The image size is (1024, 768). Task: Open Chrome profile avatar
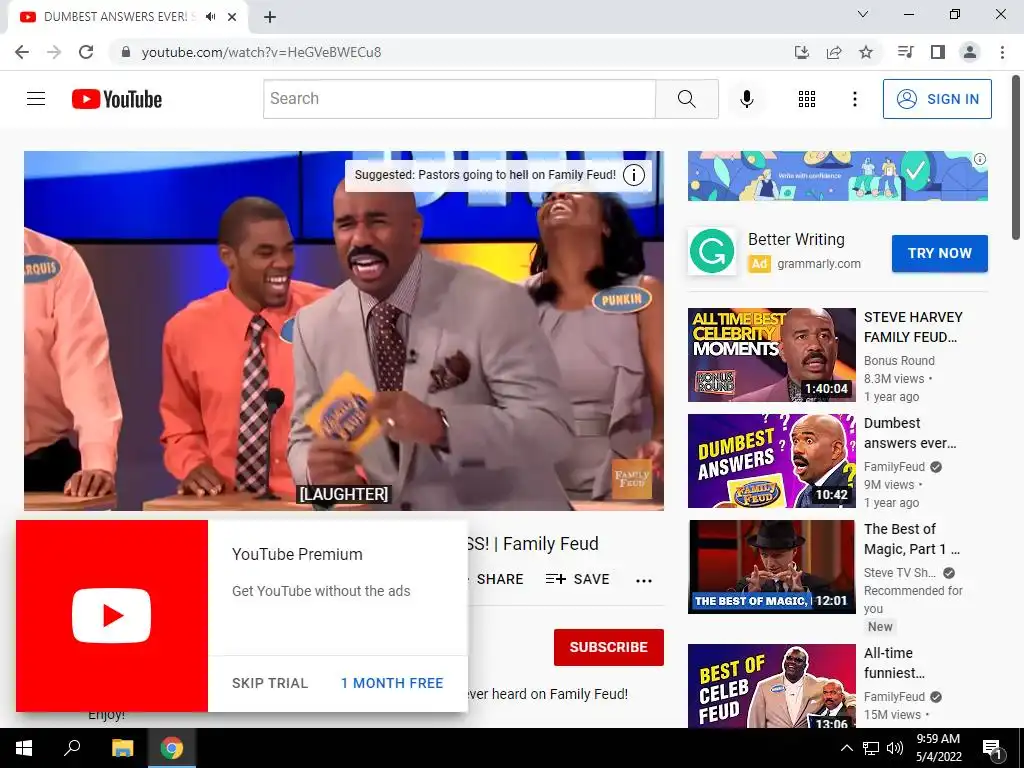tap(970, 52)
